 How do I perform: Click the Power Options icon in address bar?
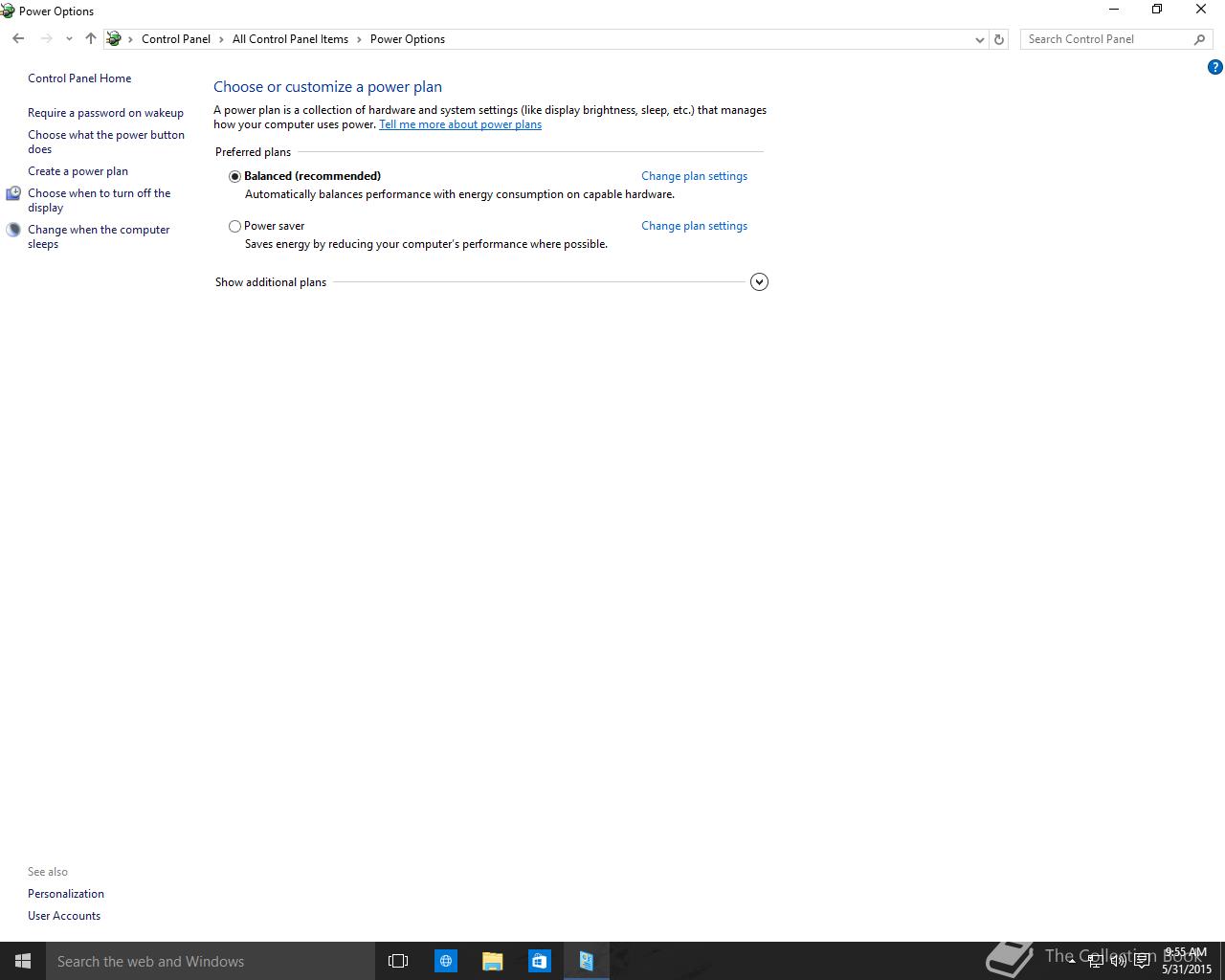[114, 39]
